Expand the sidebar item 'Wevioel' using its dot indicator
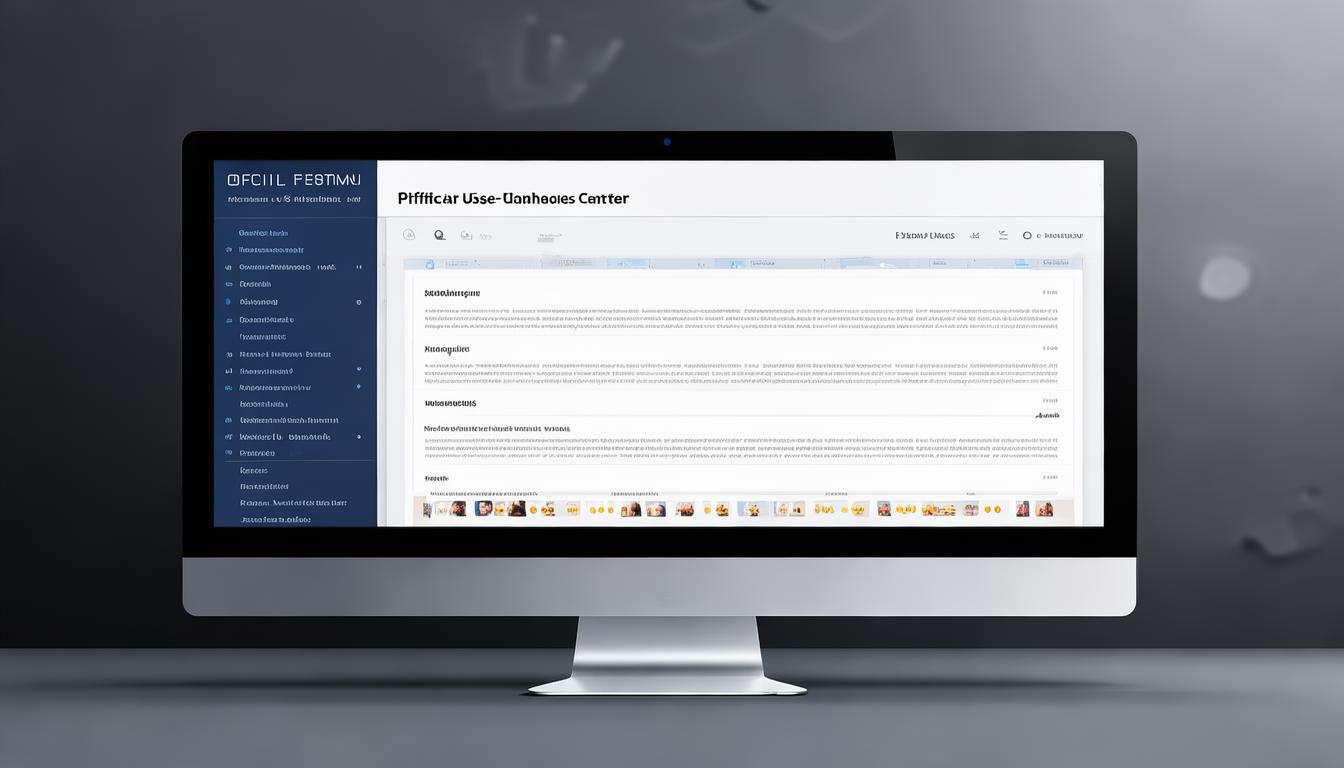 coord(359,437)
